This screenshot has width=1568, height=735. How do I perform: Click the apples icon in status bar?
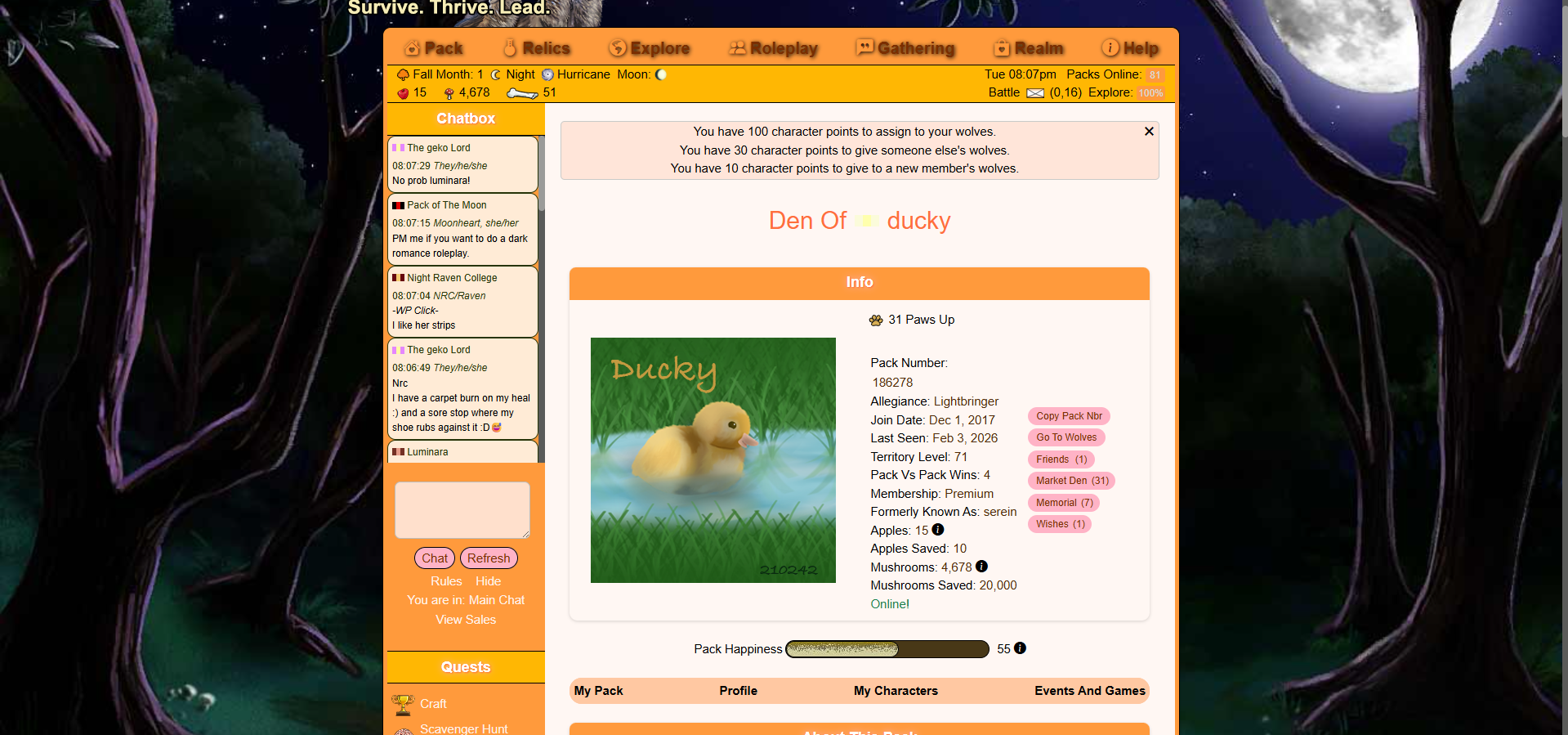(x=403, y=93)
